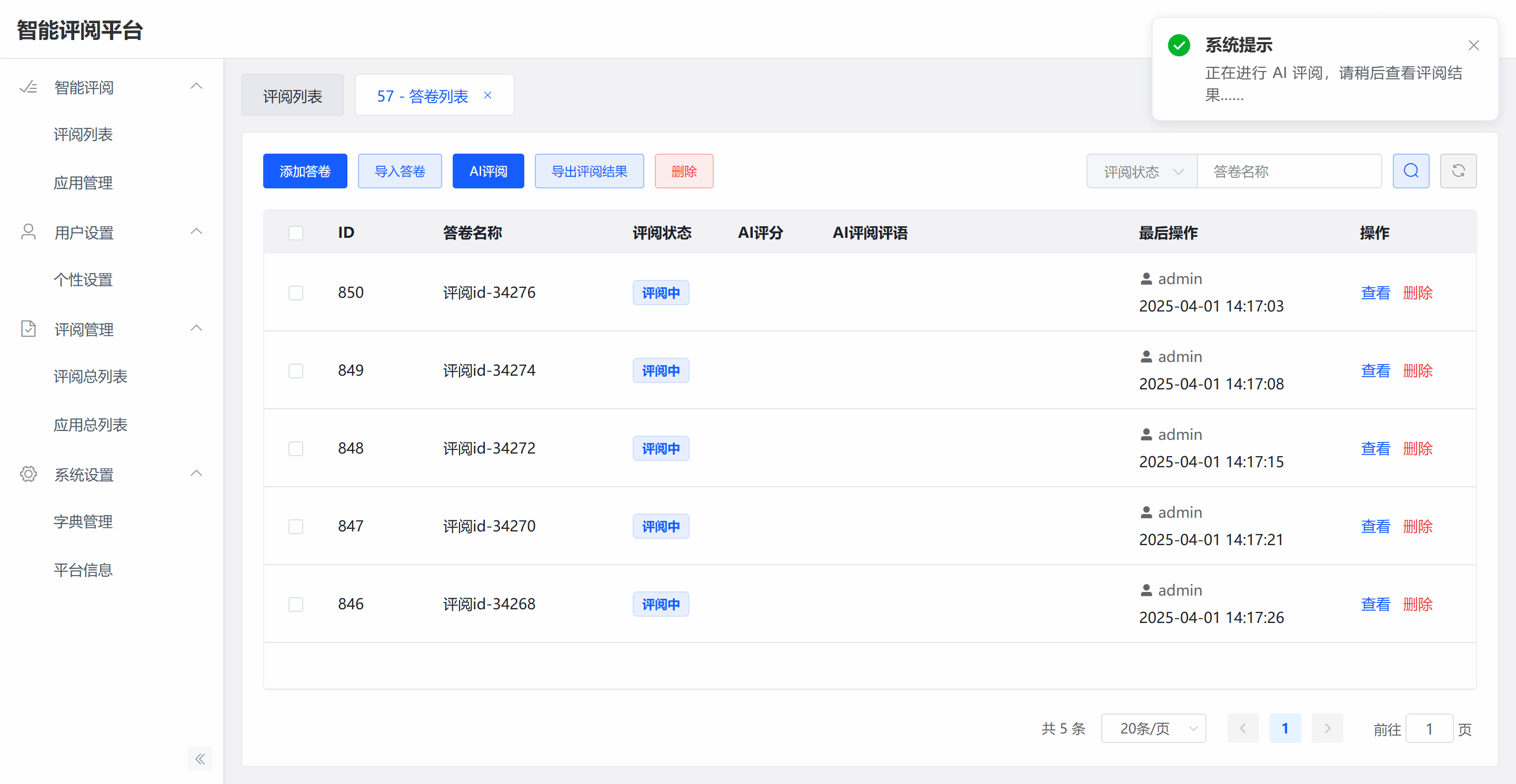
Task: Click the 评阅管理 document icon
Action: pos(28,329)
